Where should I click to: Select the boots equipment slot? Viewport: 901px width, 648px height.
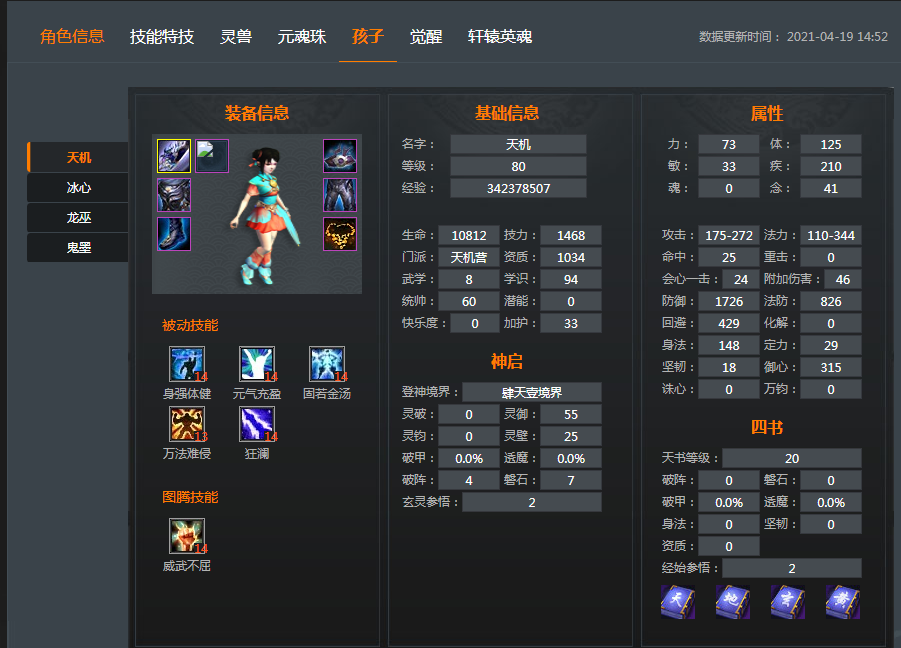174,234
